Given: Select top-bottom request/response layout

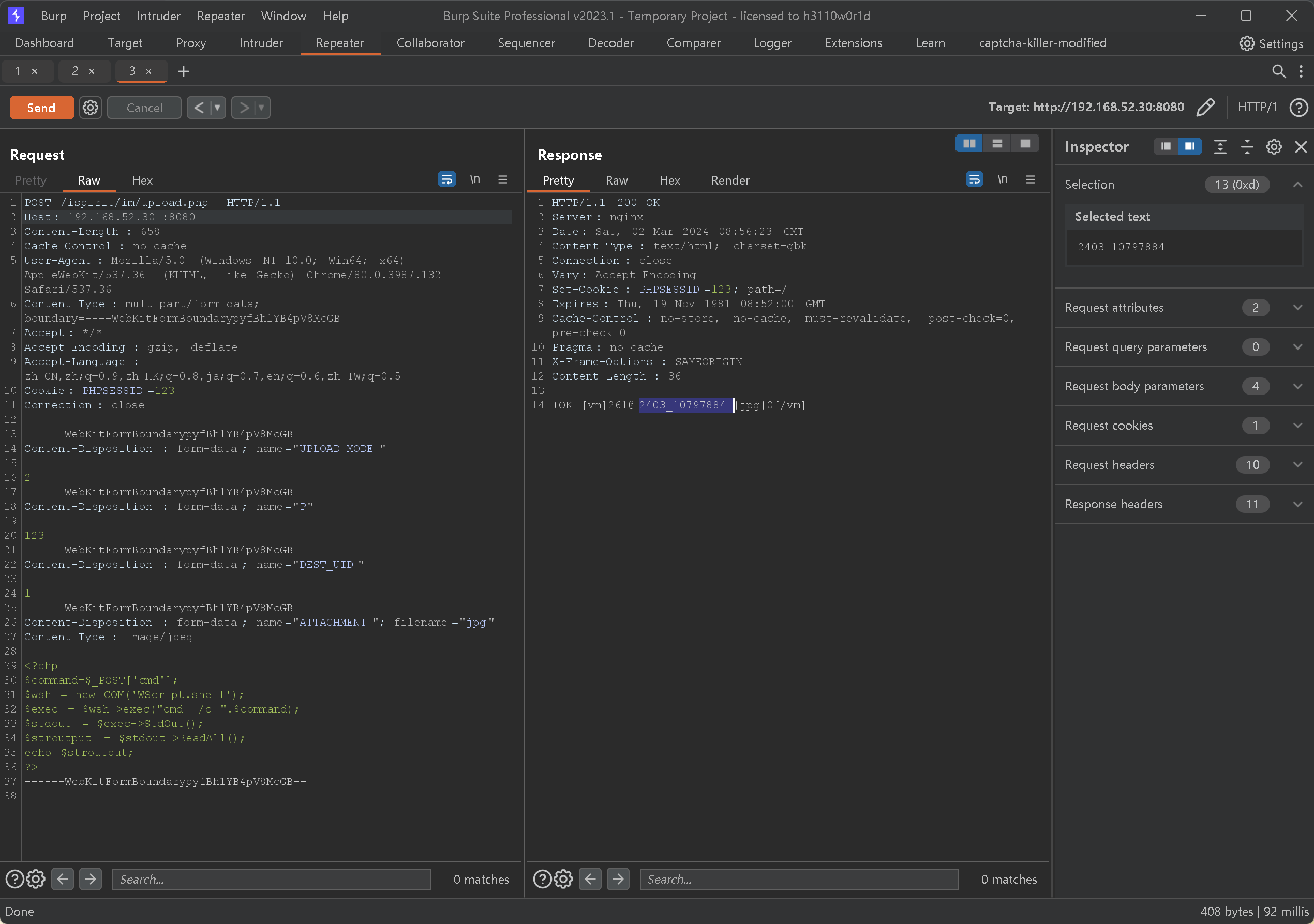Looking at the screenshot, I should (x=997, y=143).
